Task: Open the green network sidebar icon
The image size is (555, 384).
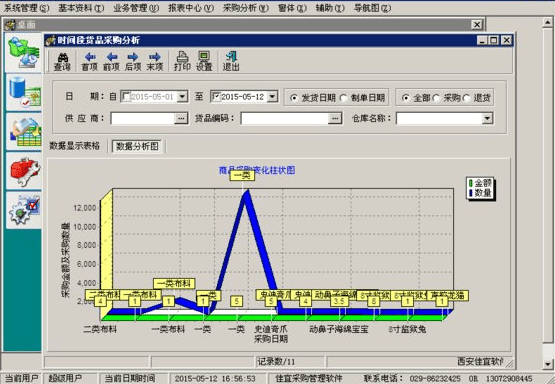Action: (24, 52)
